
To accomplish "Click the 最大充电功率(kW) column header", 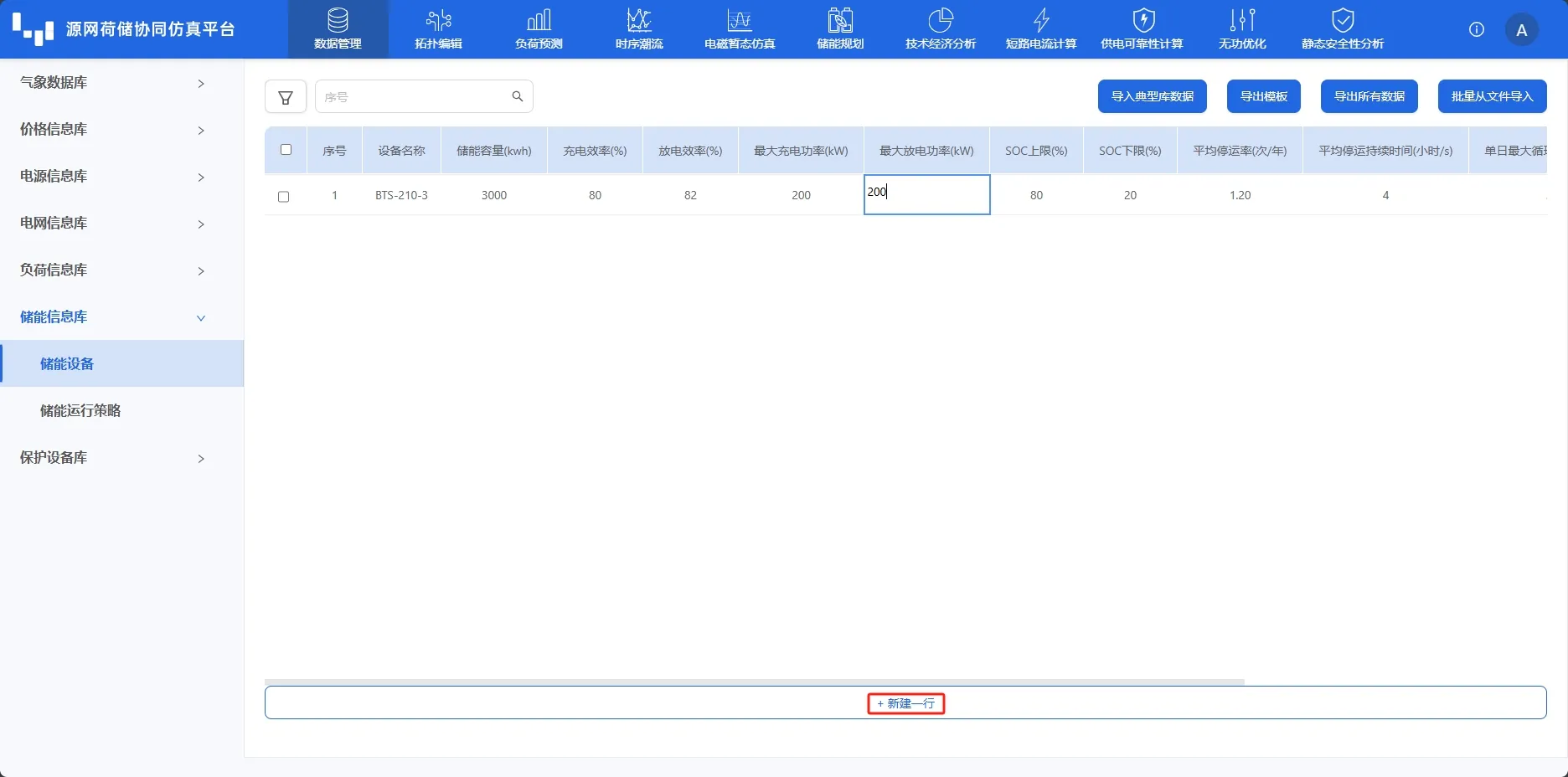I will pos(801,151).
